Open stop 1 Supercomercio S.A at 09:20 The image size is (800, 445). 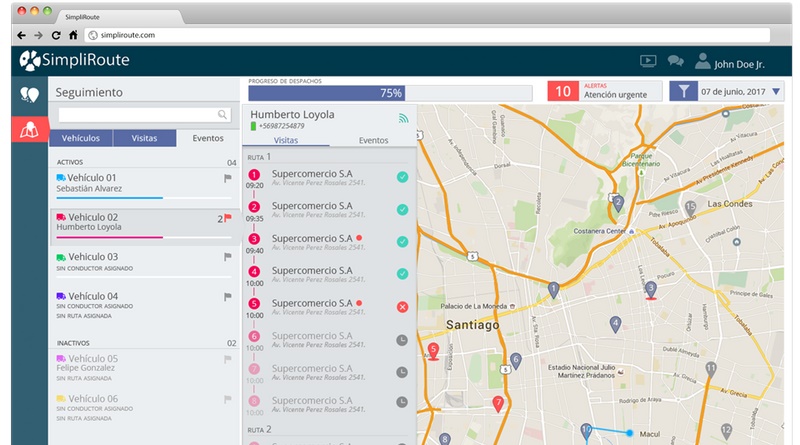pos(330,178)
